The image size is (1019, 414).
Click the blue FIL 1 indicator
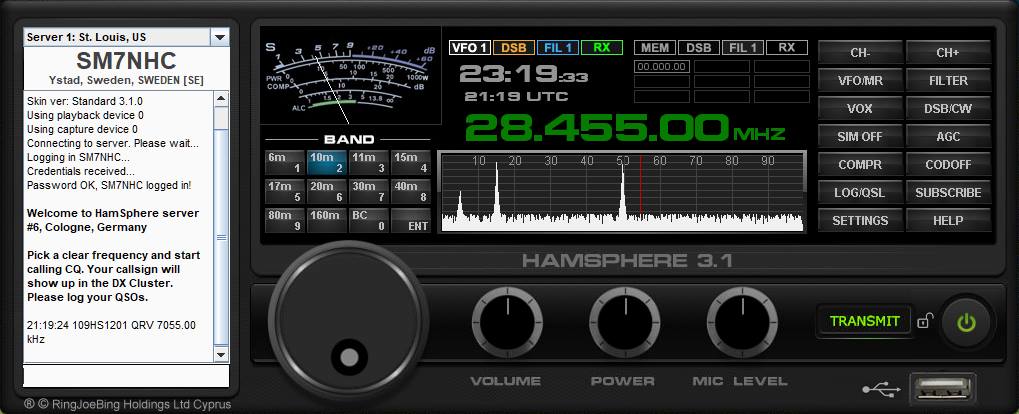tap(558, 47)
